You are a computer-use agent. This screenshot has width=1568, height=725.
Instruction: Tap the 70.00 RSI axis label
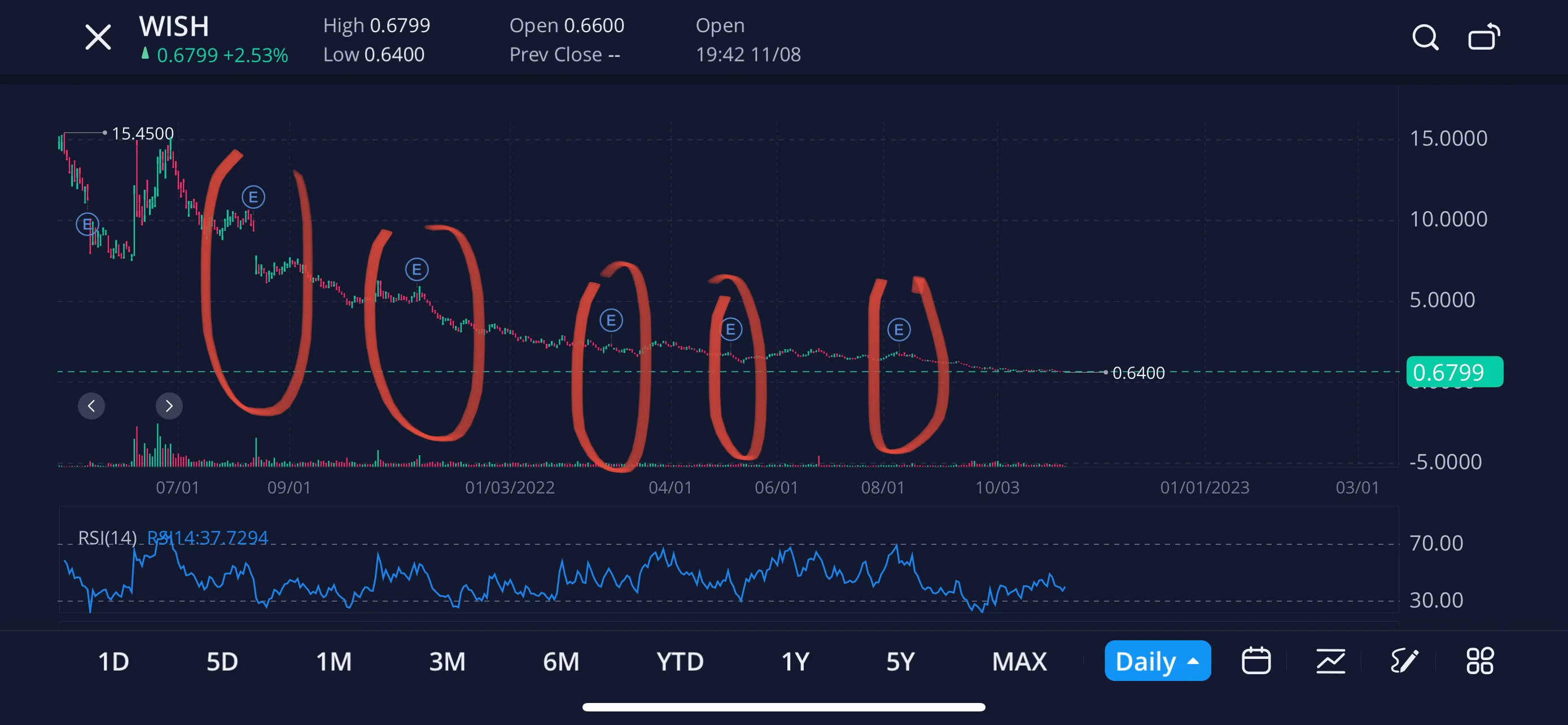1436,543
